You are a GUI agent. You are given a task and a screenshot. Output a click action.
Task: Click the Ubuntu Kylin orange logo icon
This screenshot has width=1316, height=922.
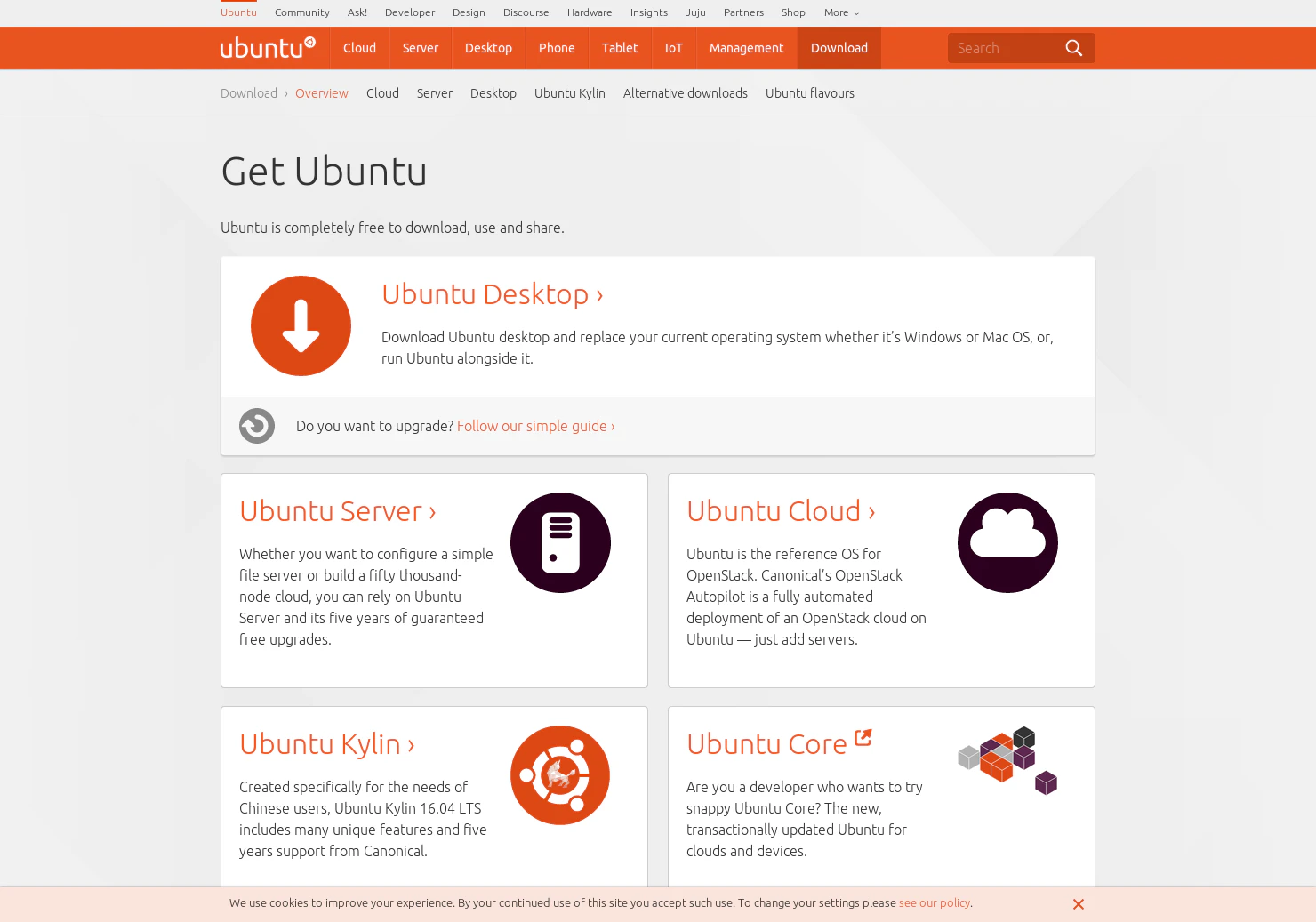tap(560, 775)
